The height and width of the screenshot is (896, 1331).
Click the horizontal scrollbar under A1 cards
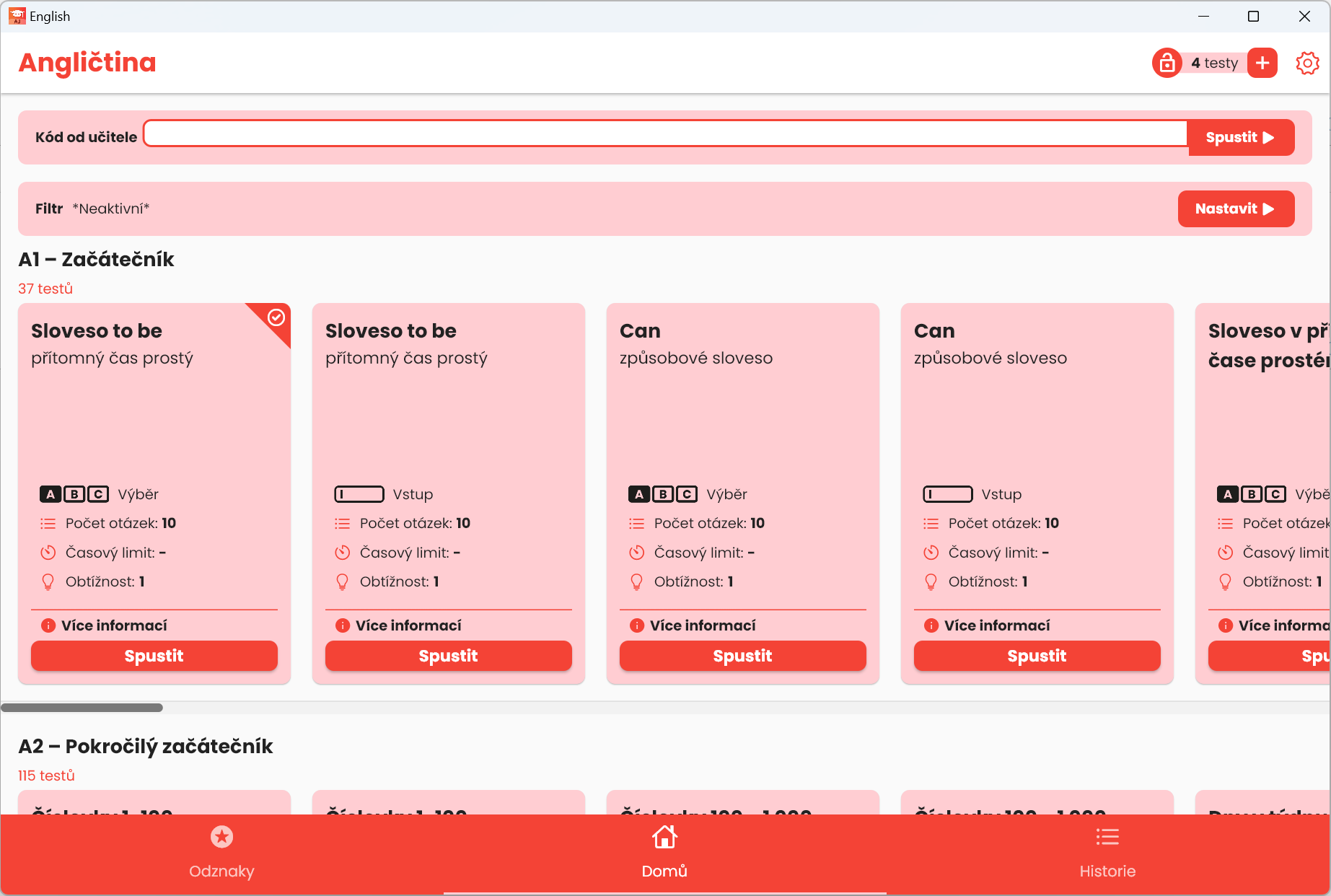82,708
